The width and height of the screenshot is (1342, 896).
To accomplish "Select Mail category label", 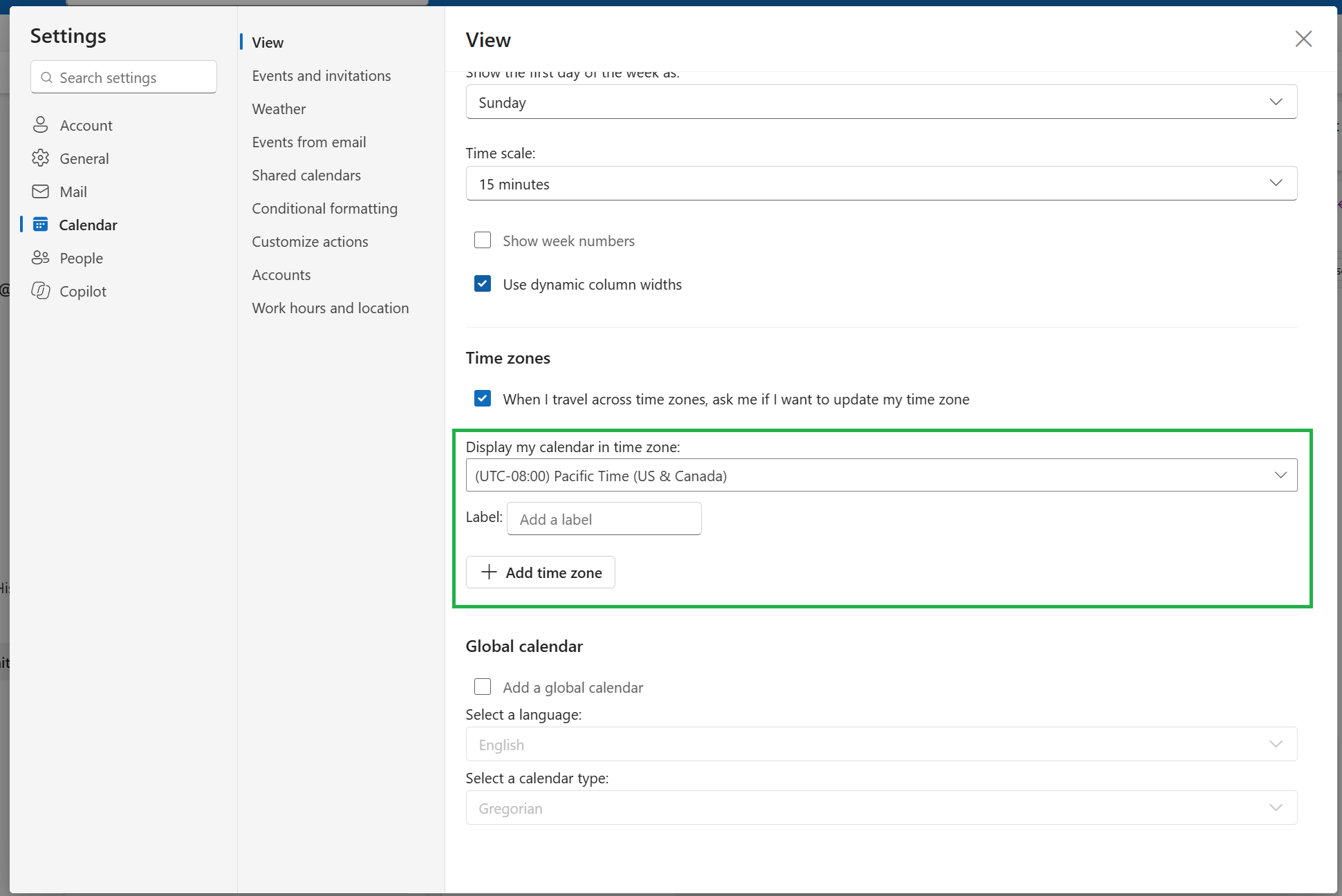I will pos(73,192).
